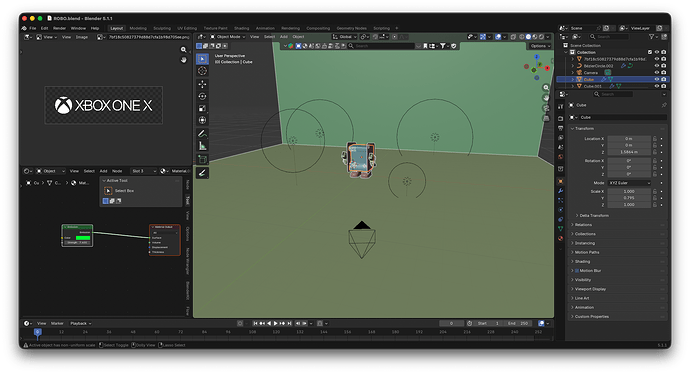
Task: Toggle lock on Location X
Action: [655, 139]
